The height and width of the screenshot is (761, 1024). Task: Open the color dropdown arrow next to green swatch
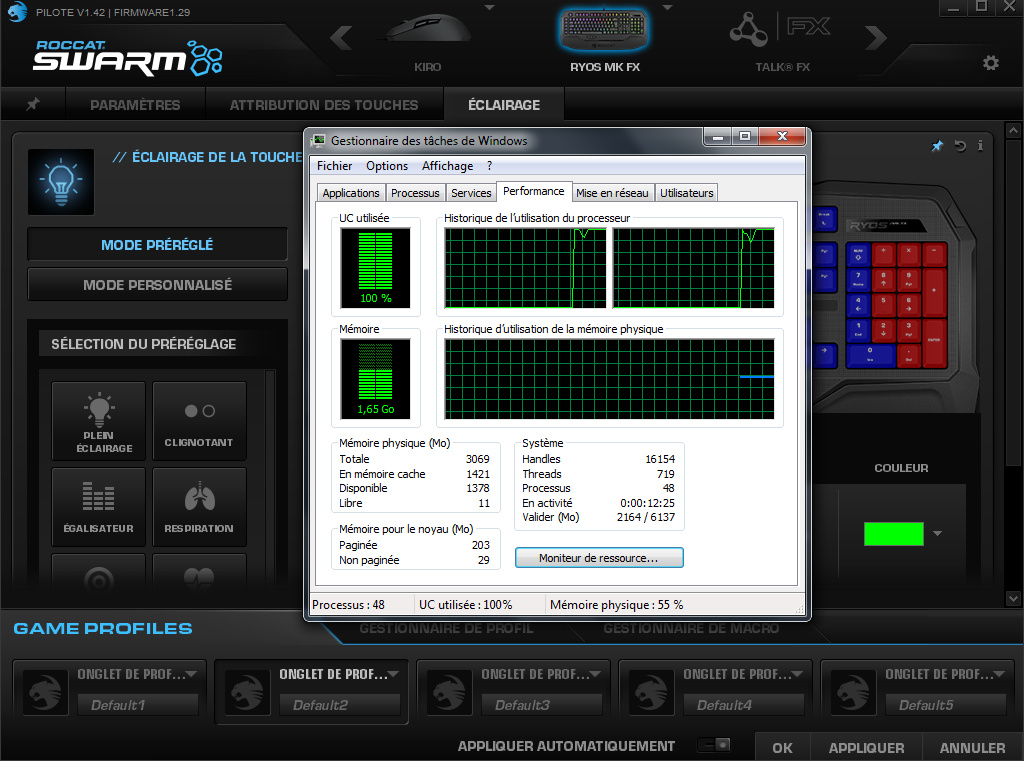(937, 534)
